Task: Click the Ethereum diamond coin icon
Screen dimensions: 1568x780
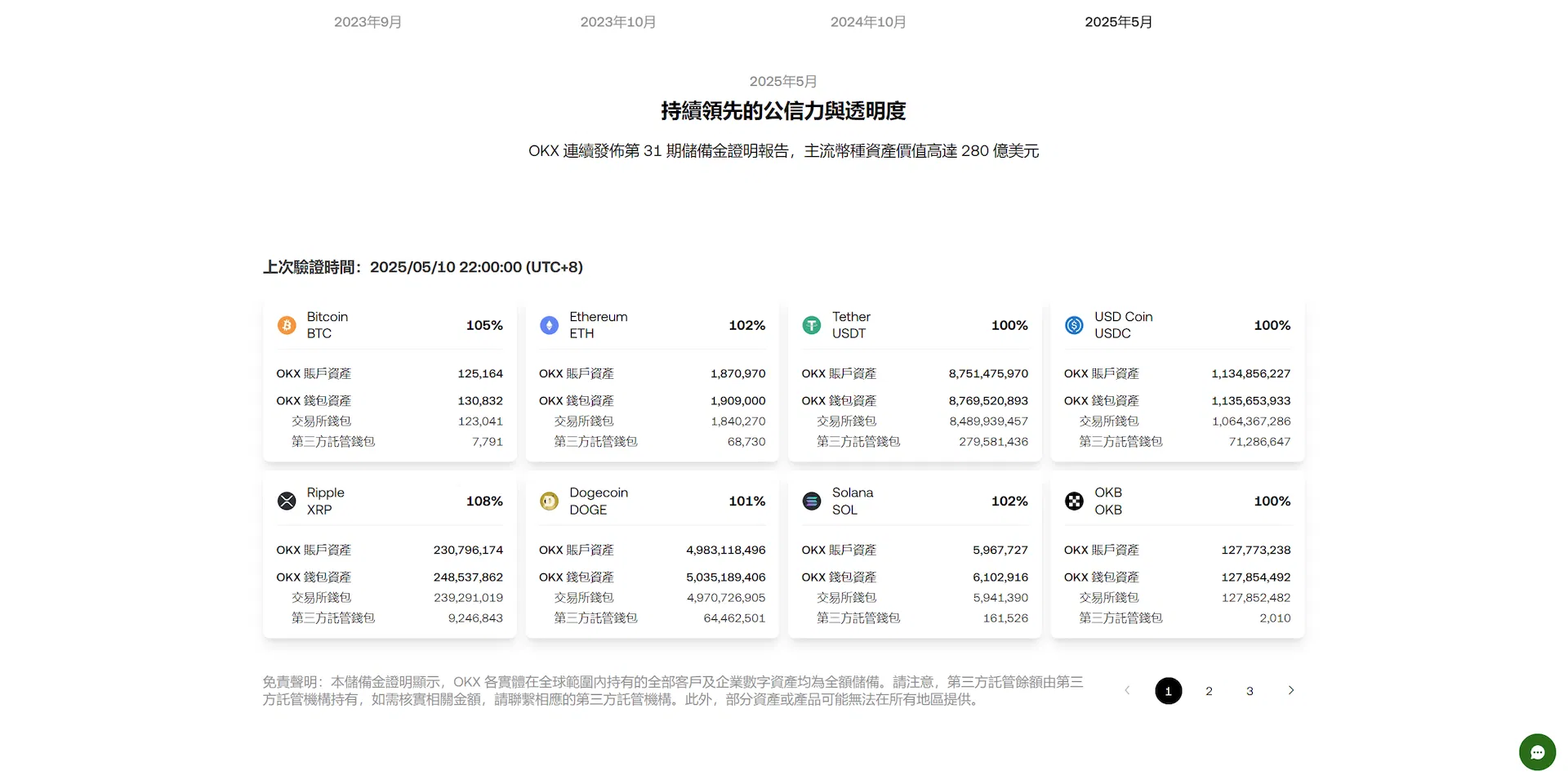Action: pos(550,325)
